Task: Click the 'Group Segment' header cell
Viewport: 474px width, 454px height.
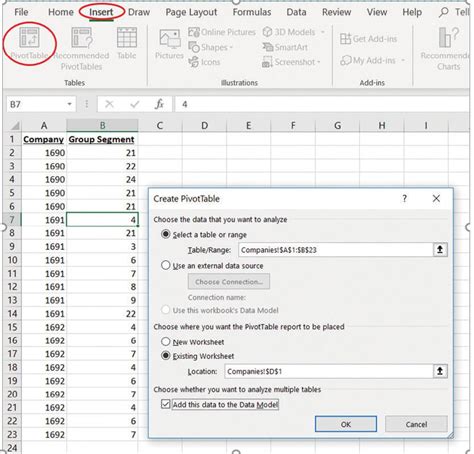Action: point(102,139)
